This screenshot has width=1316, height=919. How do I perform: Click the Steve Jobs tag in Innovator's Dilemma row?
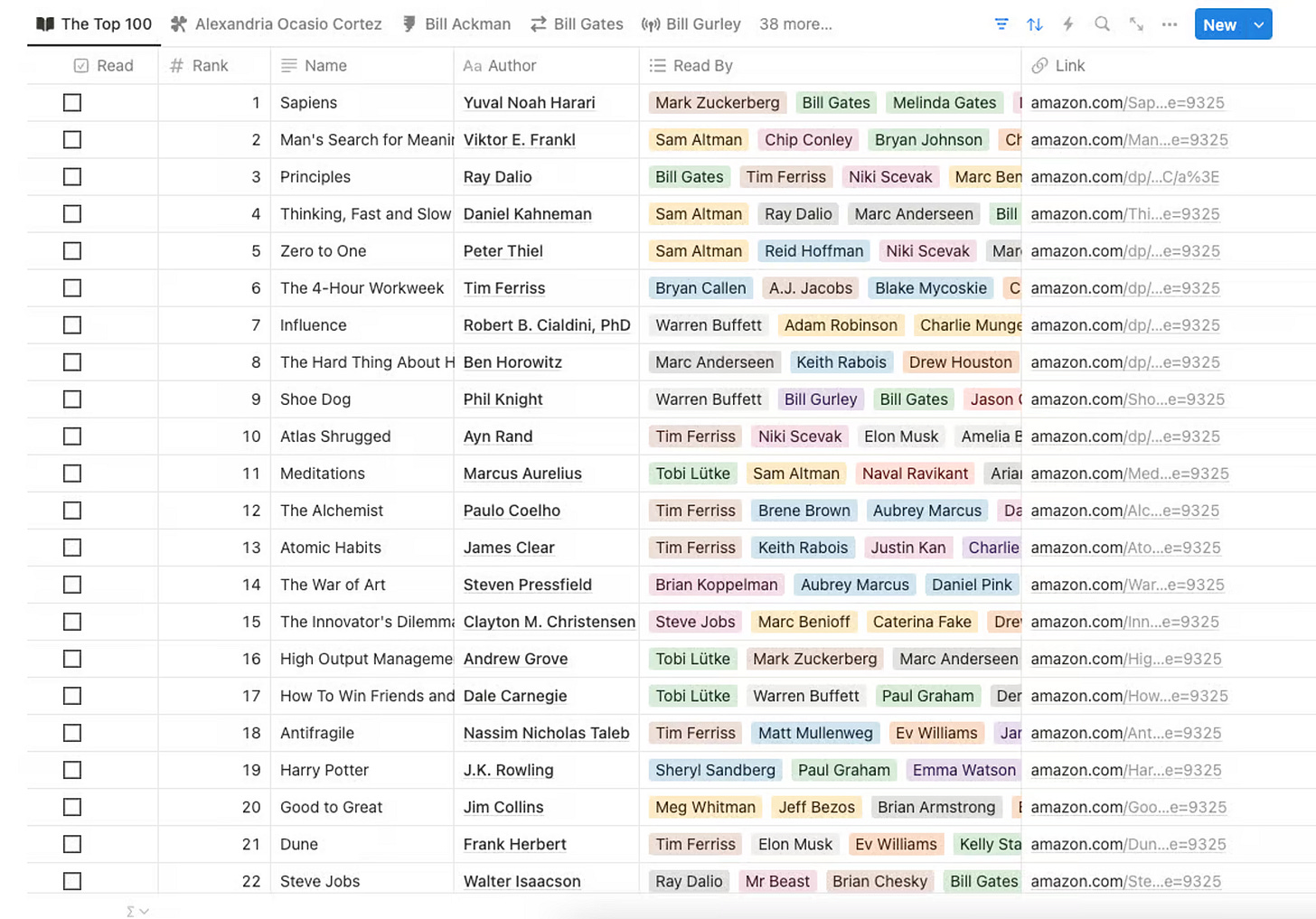pyautogui.click(x=695, y=622)
